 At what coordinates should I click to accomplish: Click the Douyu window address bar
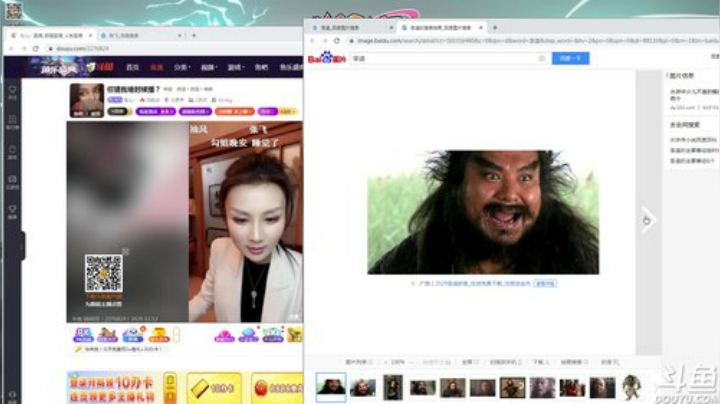pyautogui.click(x=174, y=48)
